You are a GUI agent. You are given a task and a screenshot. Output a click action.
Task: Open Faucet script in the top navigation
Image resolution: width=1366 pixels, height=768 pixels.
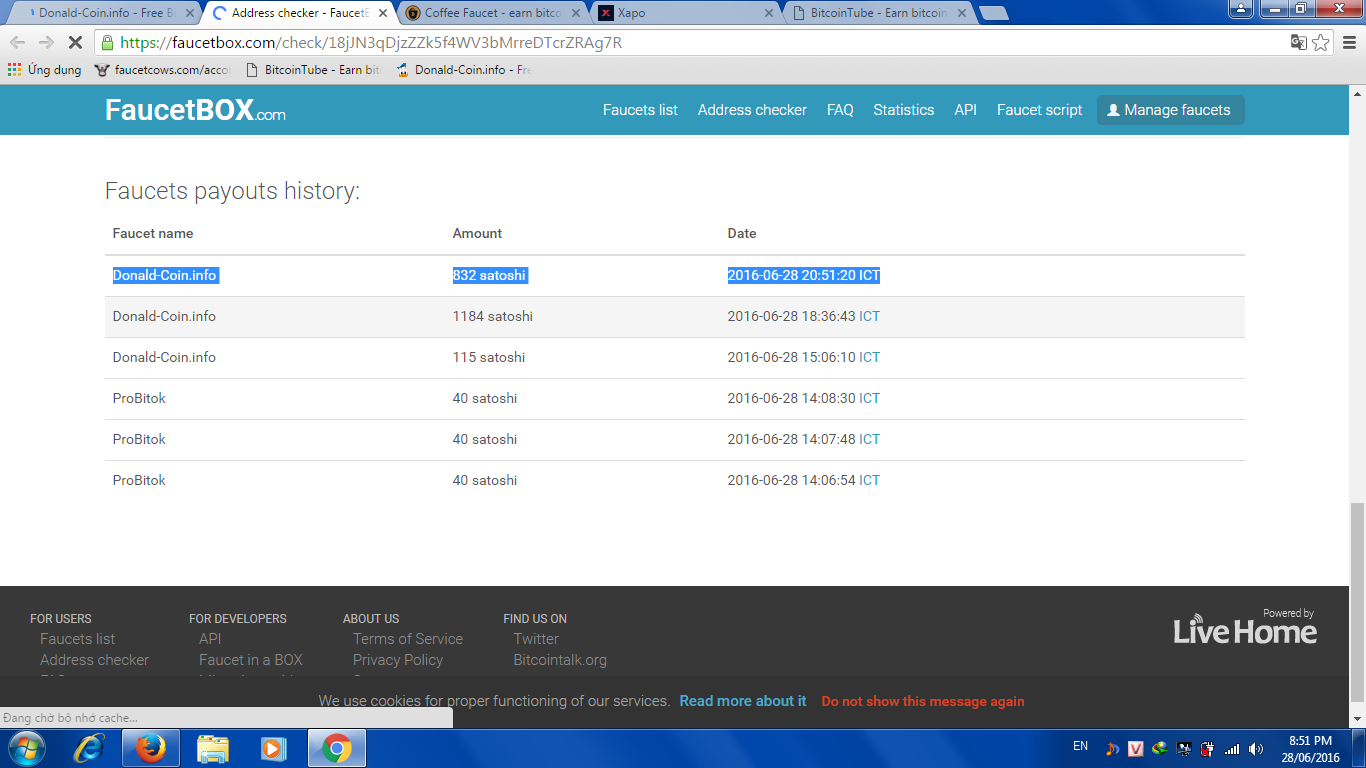[x=1040, y=110]
